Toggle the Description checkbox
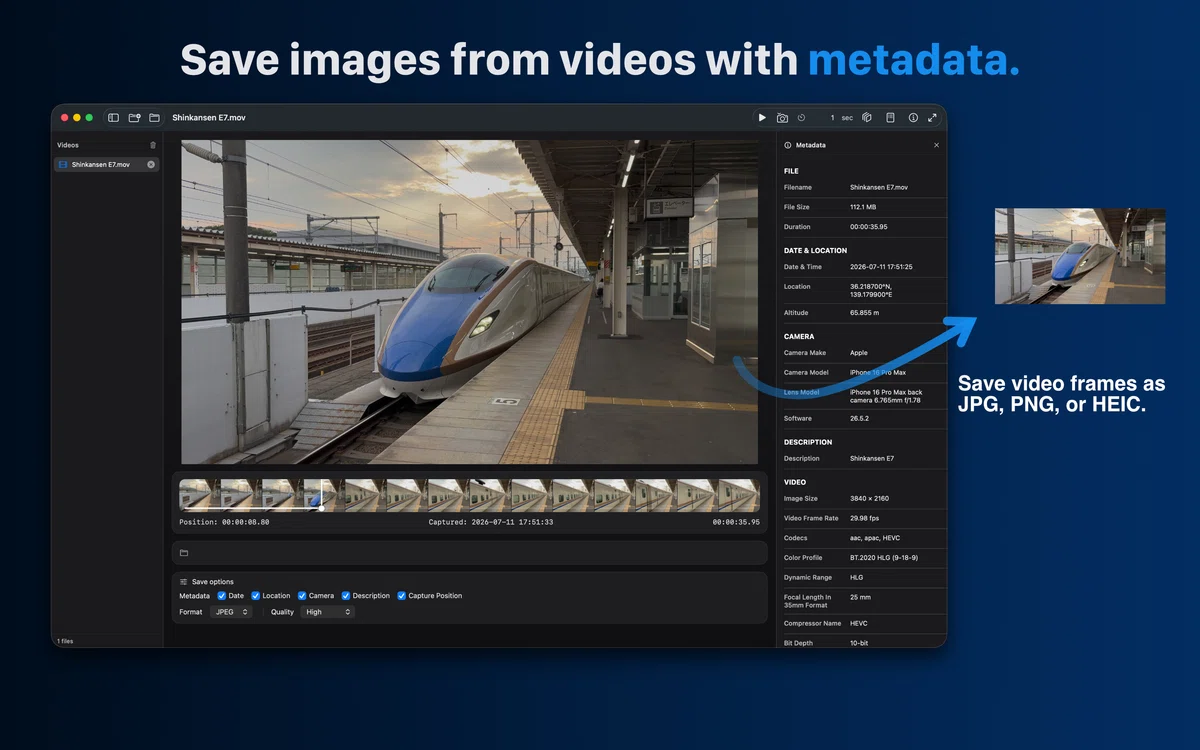Viewport: 1200px width, 750px height. (x=346, y=596)
